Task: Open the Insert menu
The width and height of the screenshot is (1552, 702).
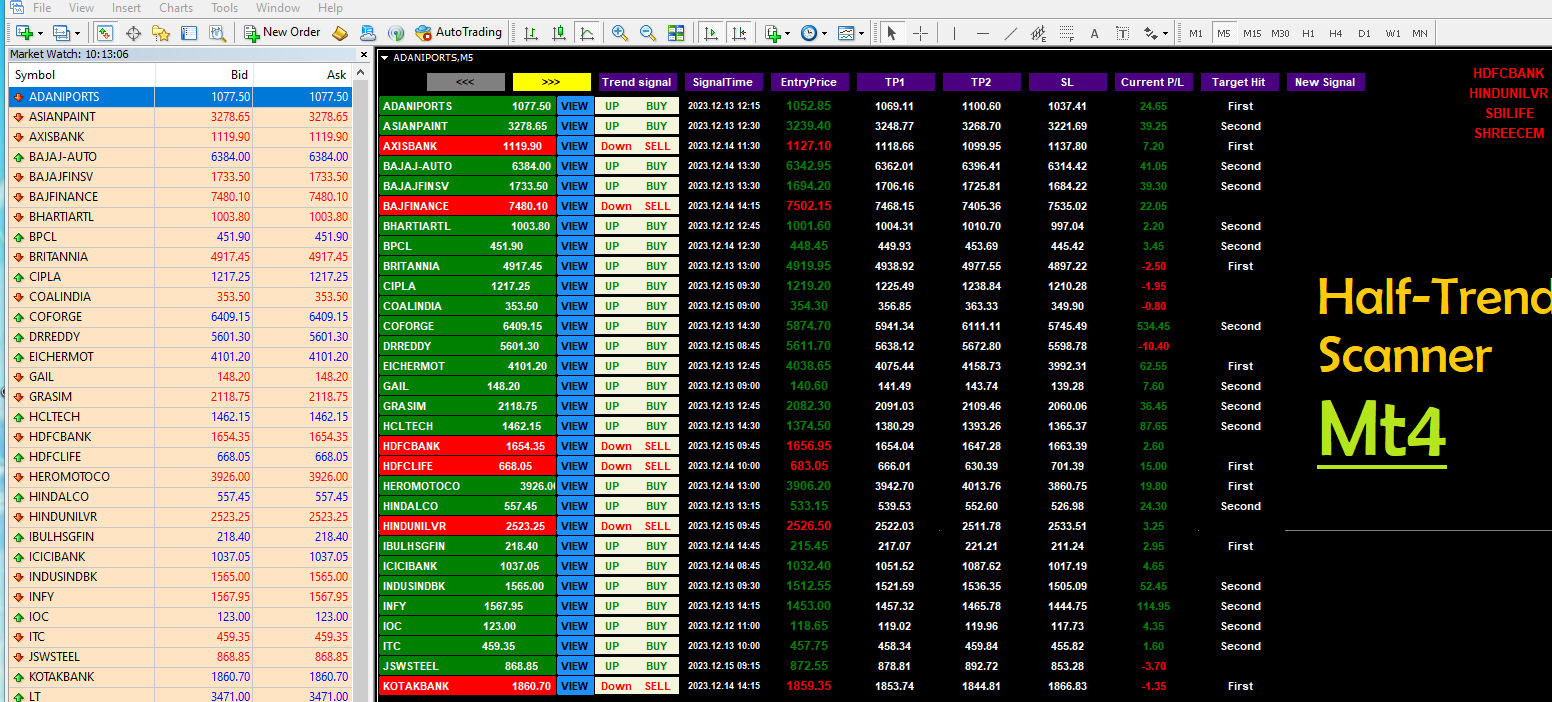Action: coord(126,8)
